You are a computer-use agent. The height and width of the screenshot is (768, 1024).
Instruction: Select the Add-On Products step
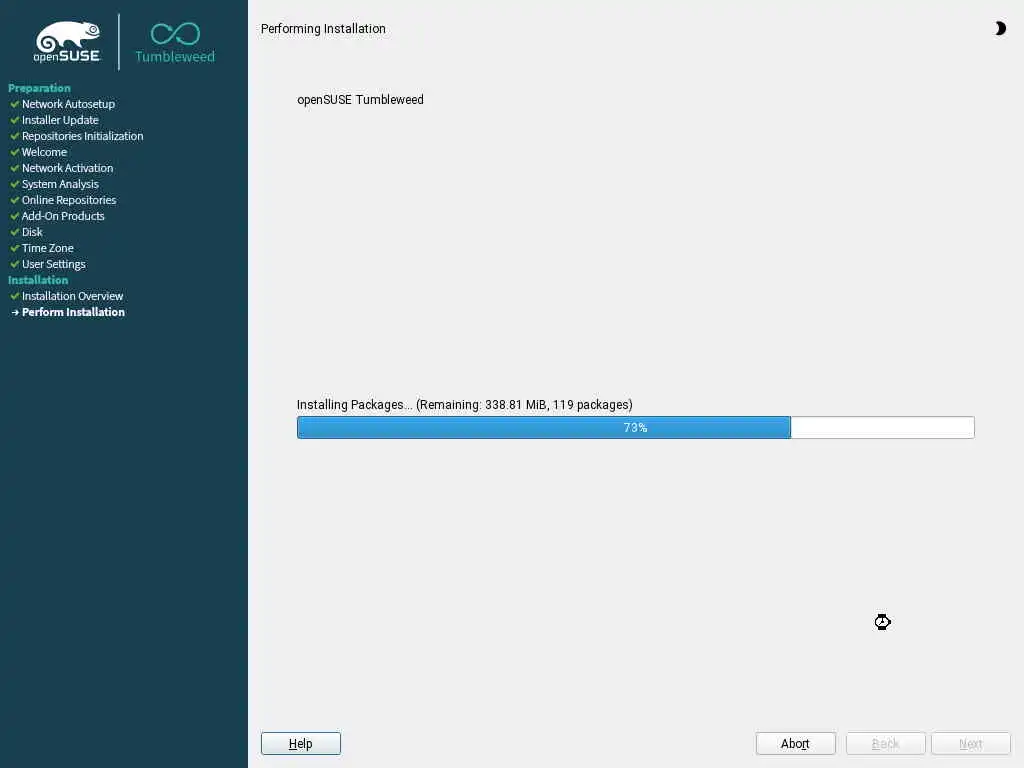click(63, 216)
